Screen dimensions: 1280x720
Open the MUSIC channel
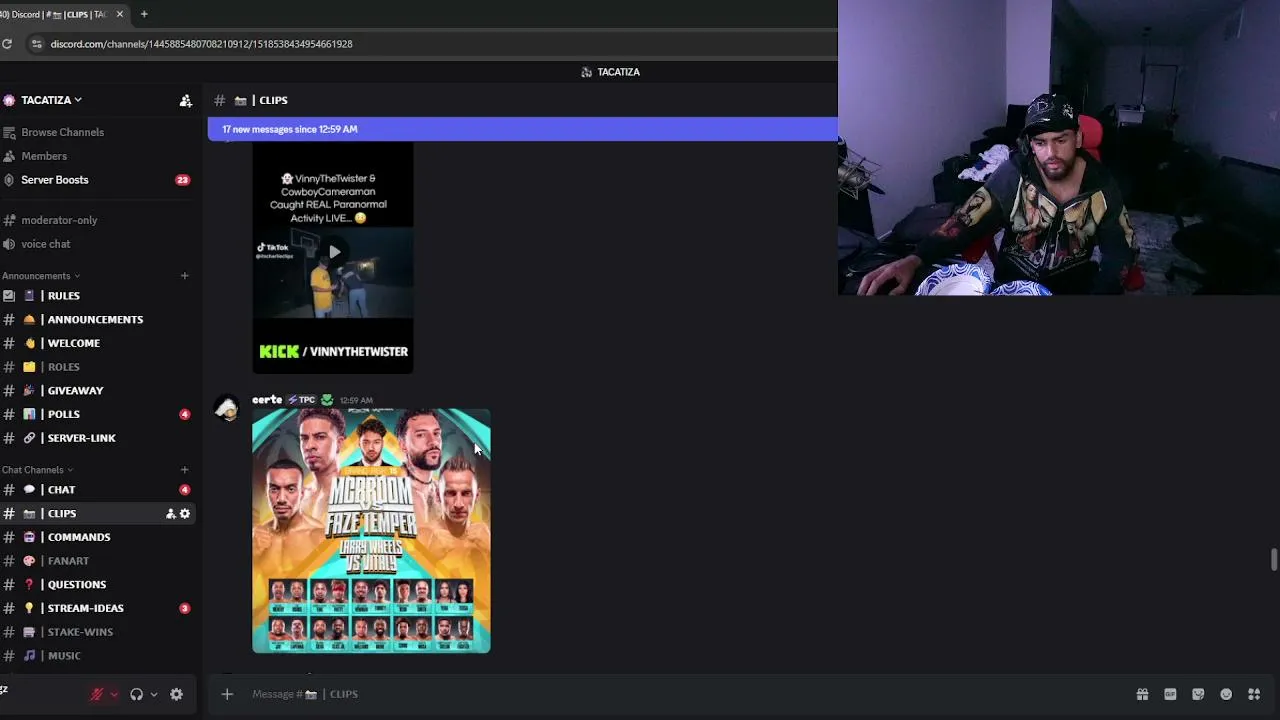pyautogui.click(x=64, y=656)
